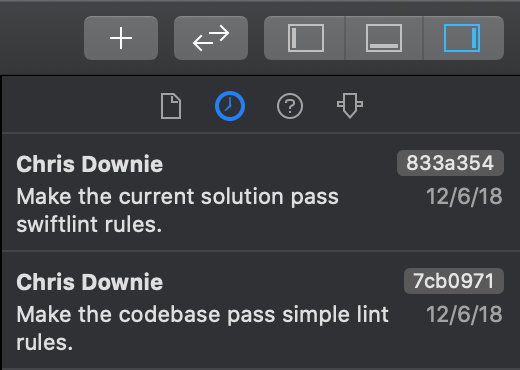The image size is (520, 370).
Task: Click the first commit's 12/6/18 date
Action: (x=464, y=196)
